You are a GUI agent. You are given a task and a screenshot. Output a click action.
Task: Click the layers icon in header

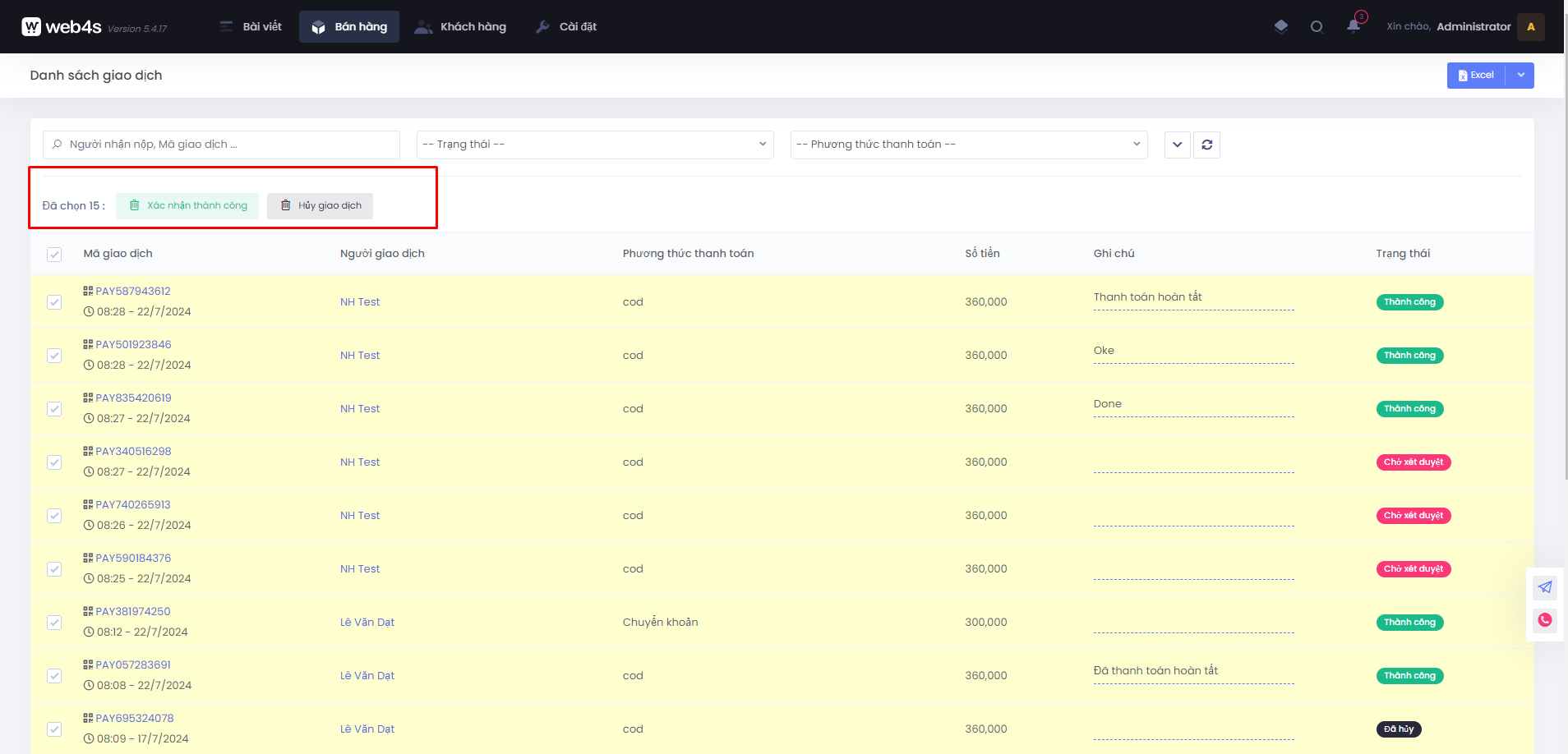click(x=1280, y=26)
